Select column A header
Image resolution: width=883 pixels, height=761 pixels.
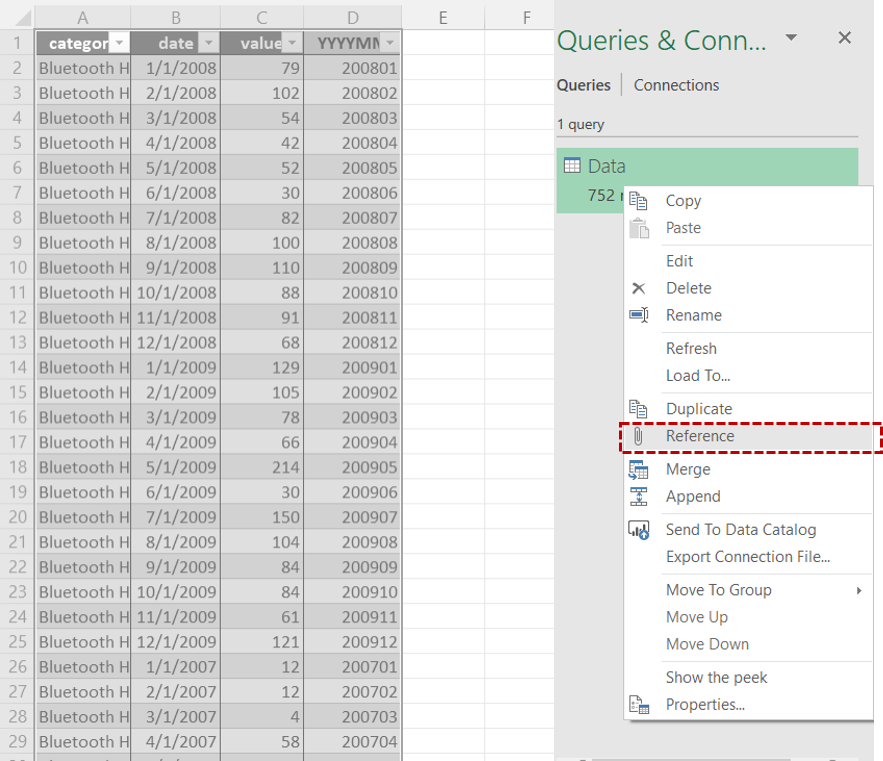[83, 18]
